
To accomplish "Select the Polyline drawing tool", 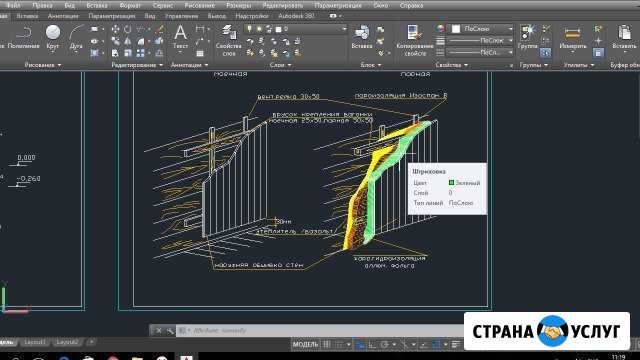I will pyautogui.click(x=23, y=37).
